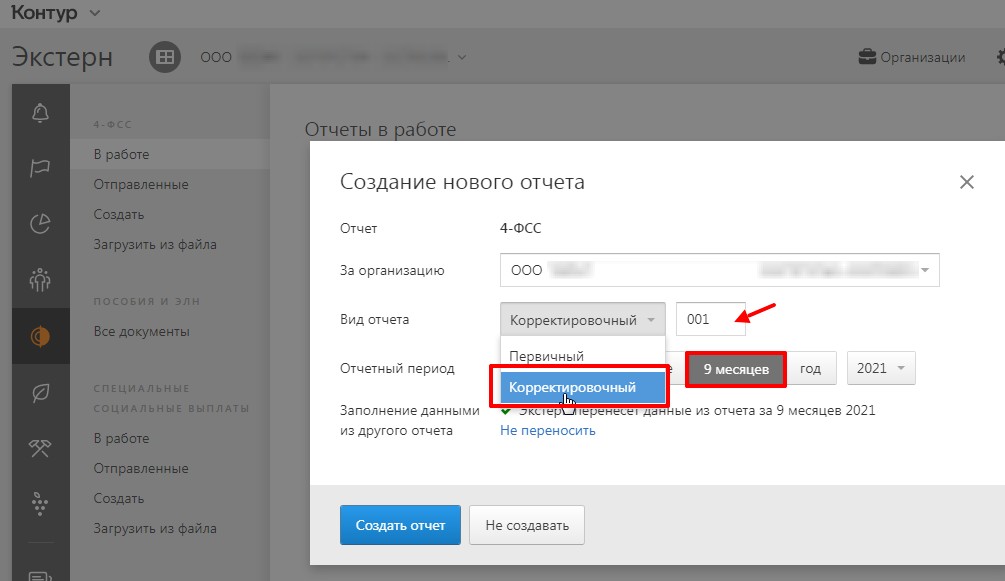Click the bell notifications icon in sidebar
The height and width of the screenshot is (581, 1005).
[40, 112]
